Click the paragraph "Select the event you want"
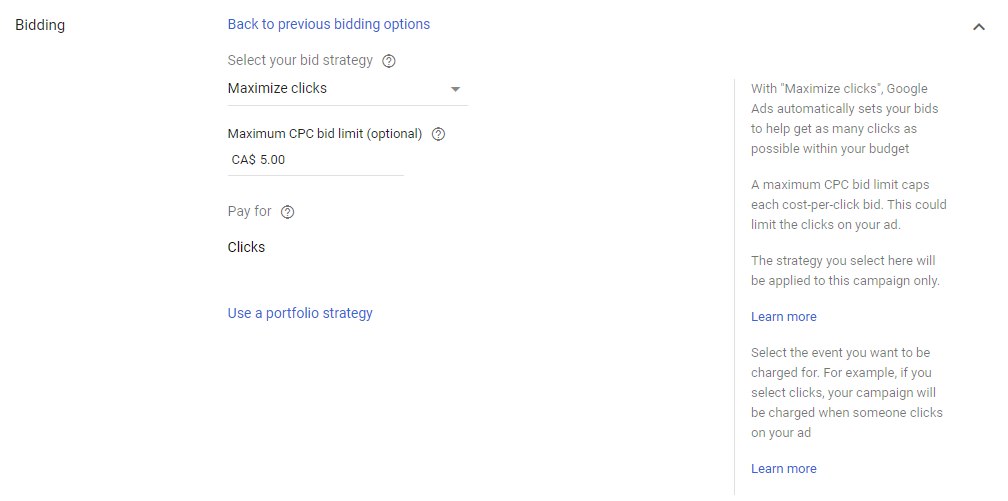 847,393
